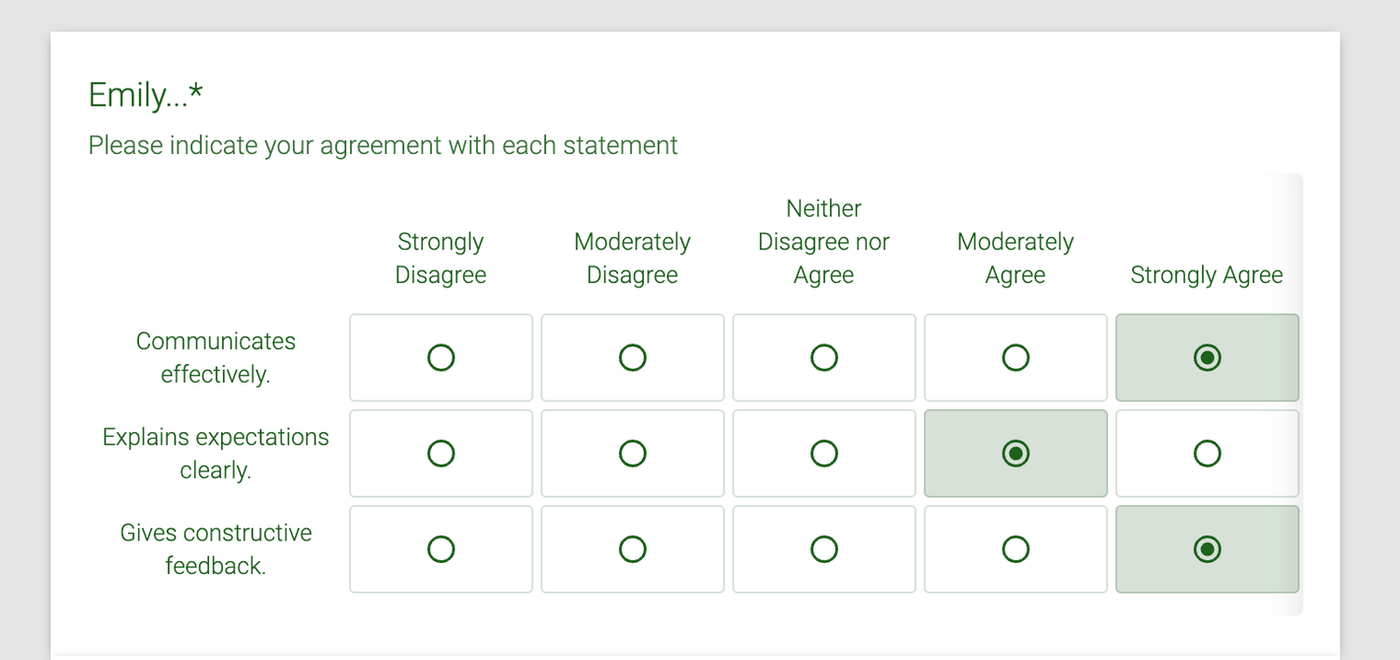Click the Communicates effectively row label
The height and width of the screenshot is (660, 1400).
tap(216, 357)
